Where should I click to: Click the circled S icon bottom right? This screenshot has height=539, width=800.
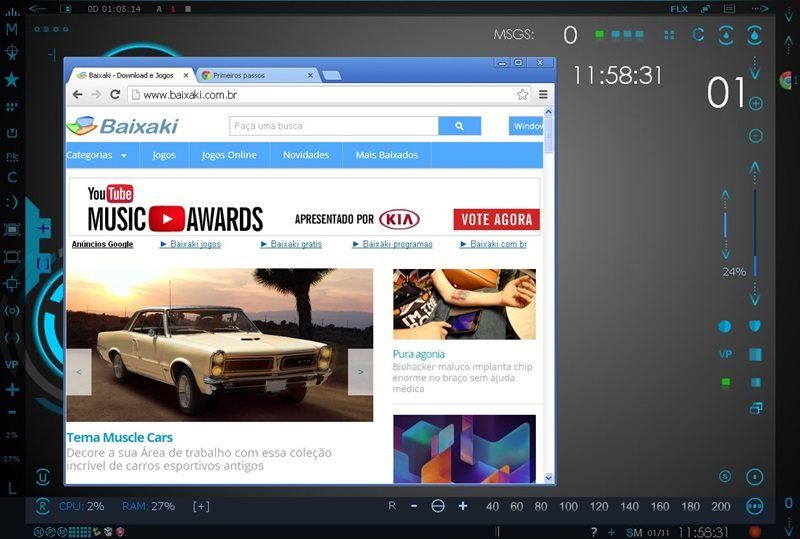[x=724, y=476]
